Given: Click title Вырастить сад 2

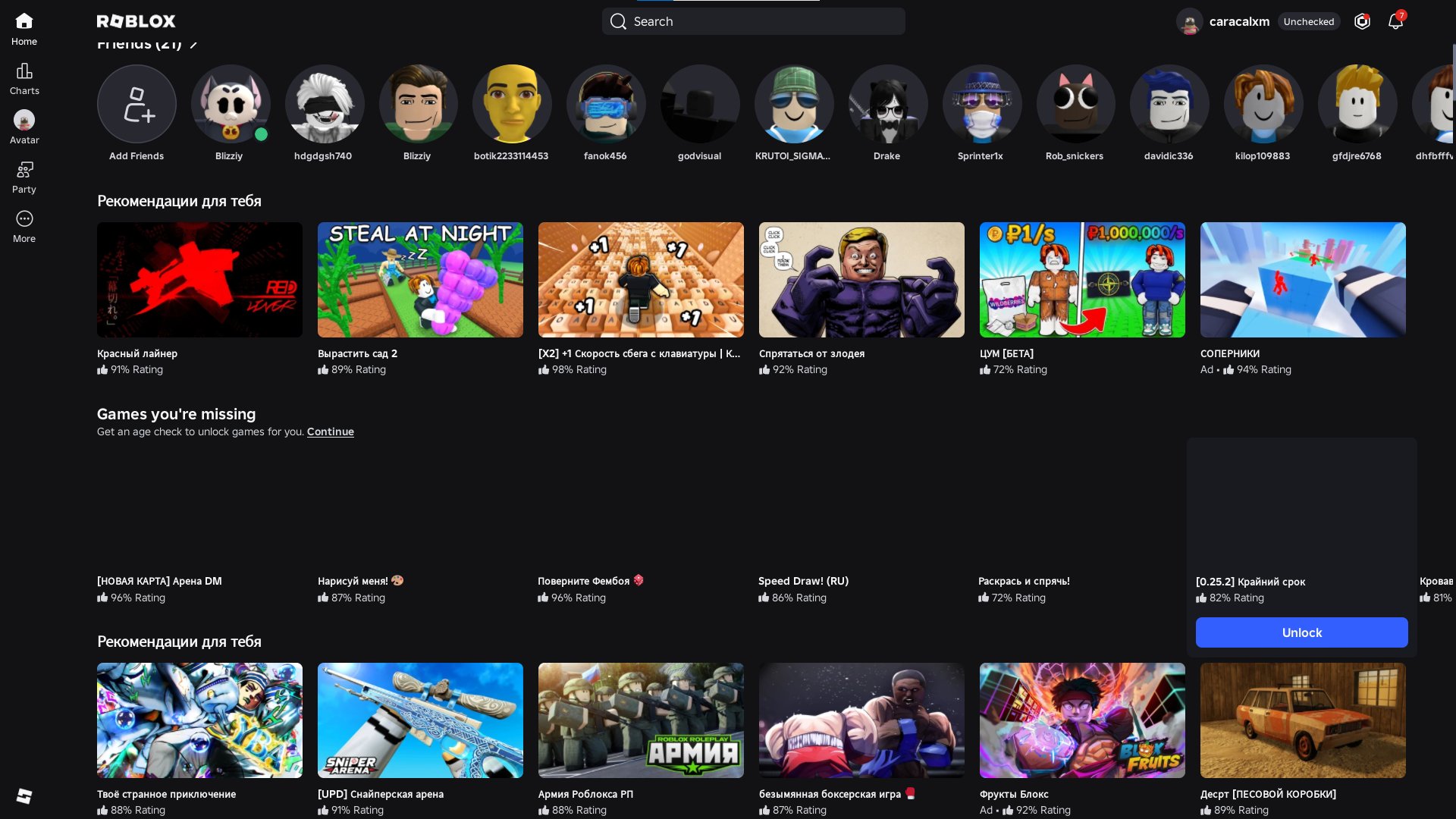Looking at the screenshot, I should pos(357,353).
